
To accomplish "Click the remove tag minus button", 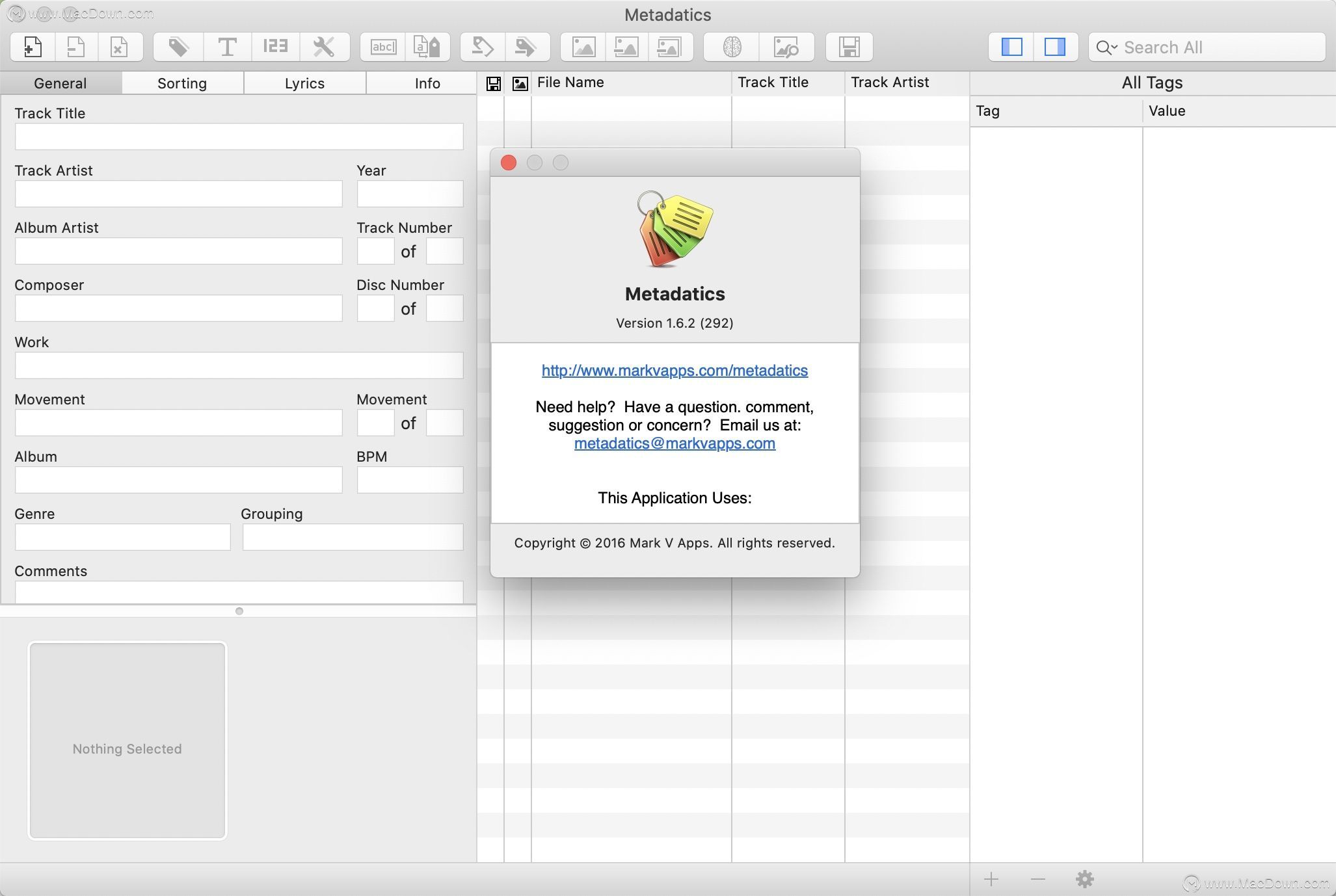I will tap(1038, 880).
